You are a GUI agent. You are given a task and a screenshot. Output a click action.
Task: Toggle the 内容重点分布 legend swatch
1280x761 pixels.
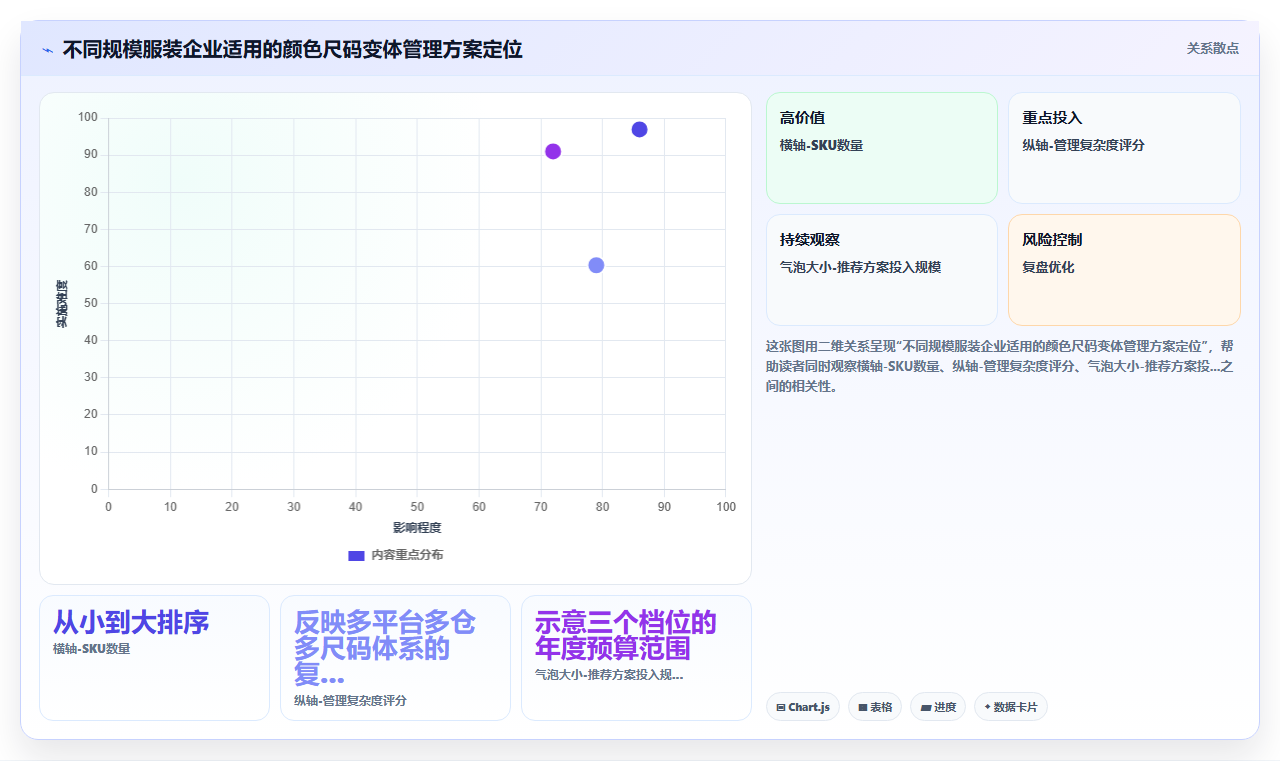356,555
